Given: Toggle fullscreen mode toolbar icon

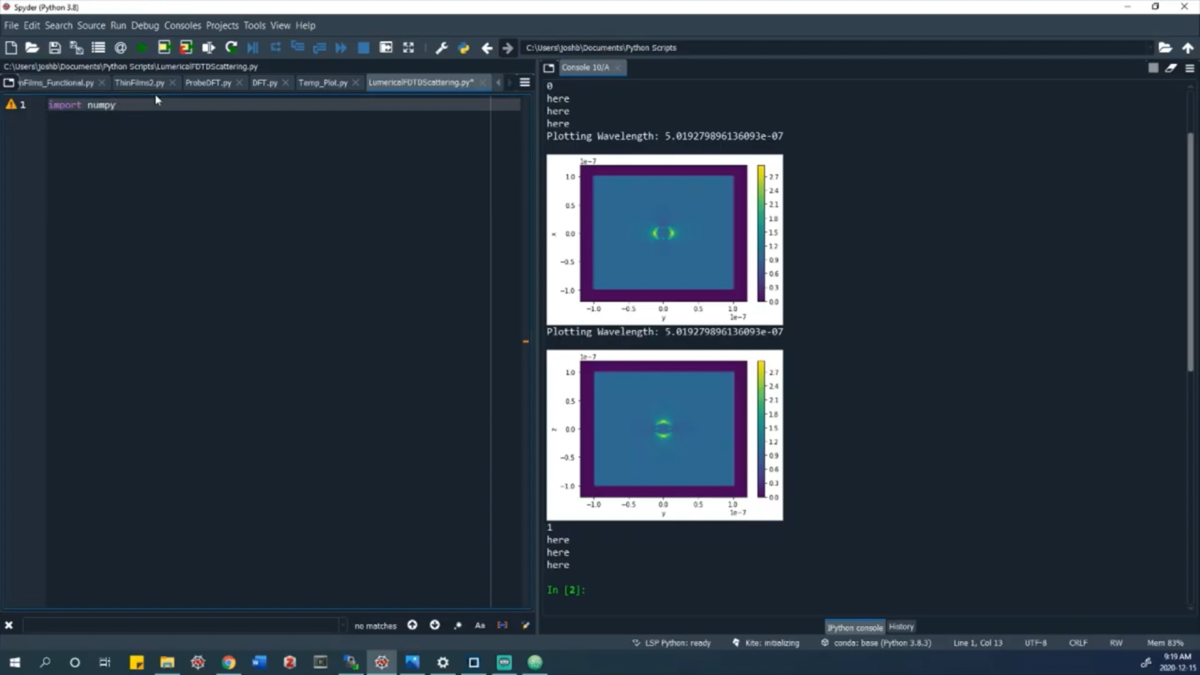Looking at the screenshot, I should [408, 47].
